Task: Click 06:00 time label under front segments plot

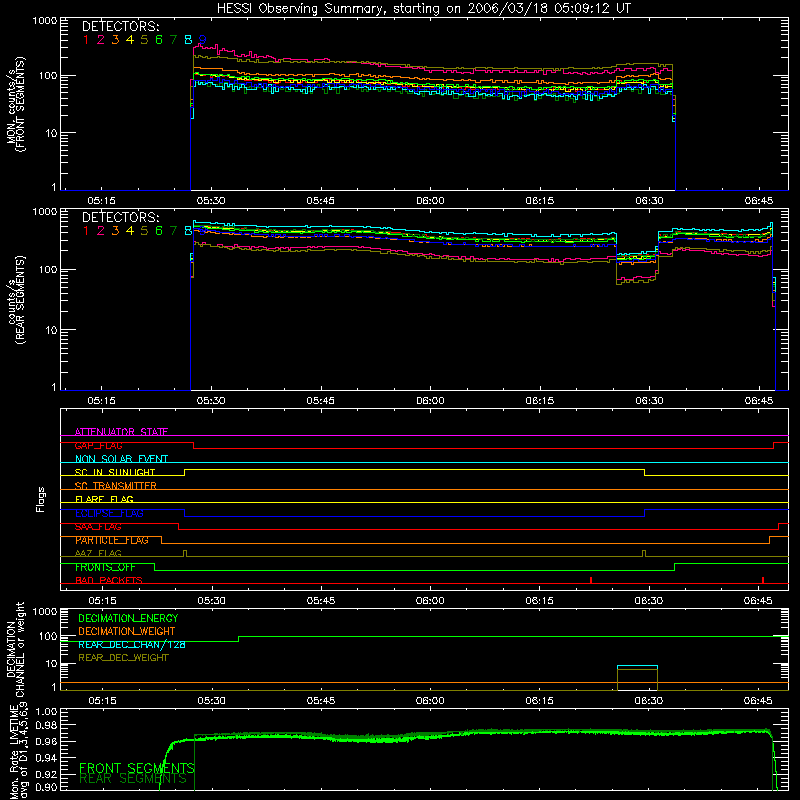Action: point(430,201)
